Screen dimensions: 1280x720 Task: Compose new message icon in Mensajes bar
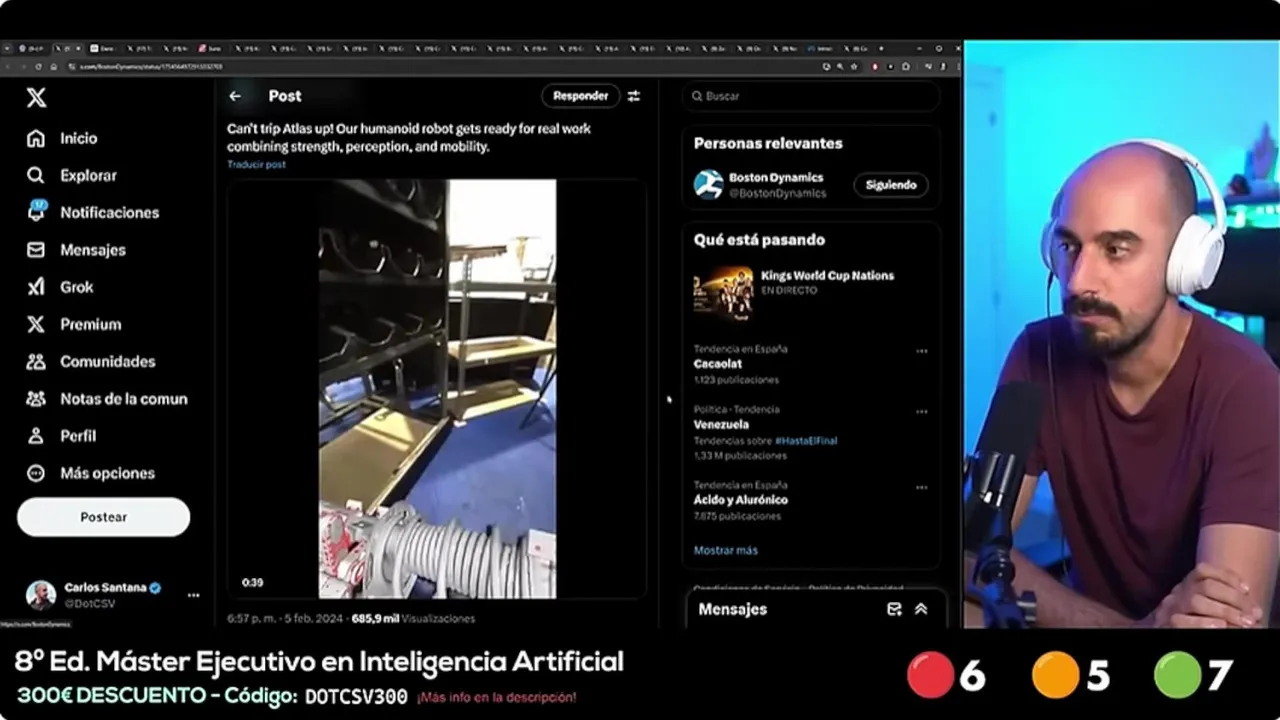point(894,609)
